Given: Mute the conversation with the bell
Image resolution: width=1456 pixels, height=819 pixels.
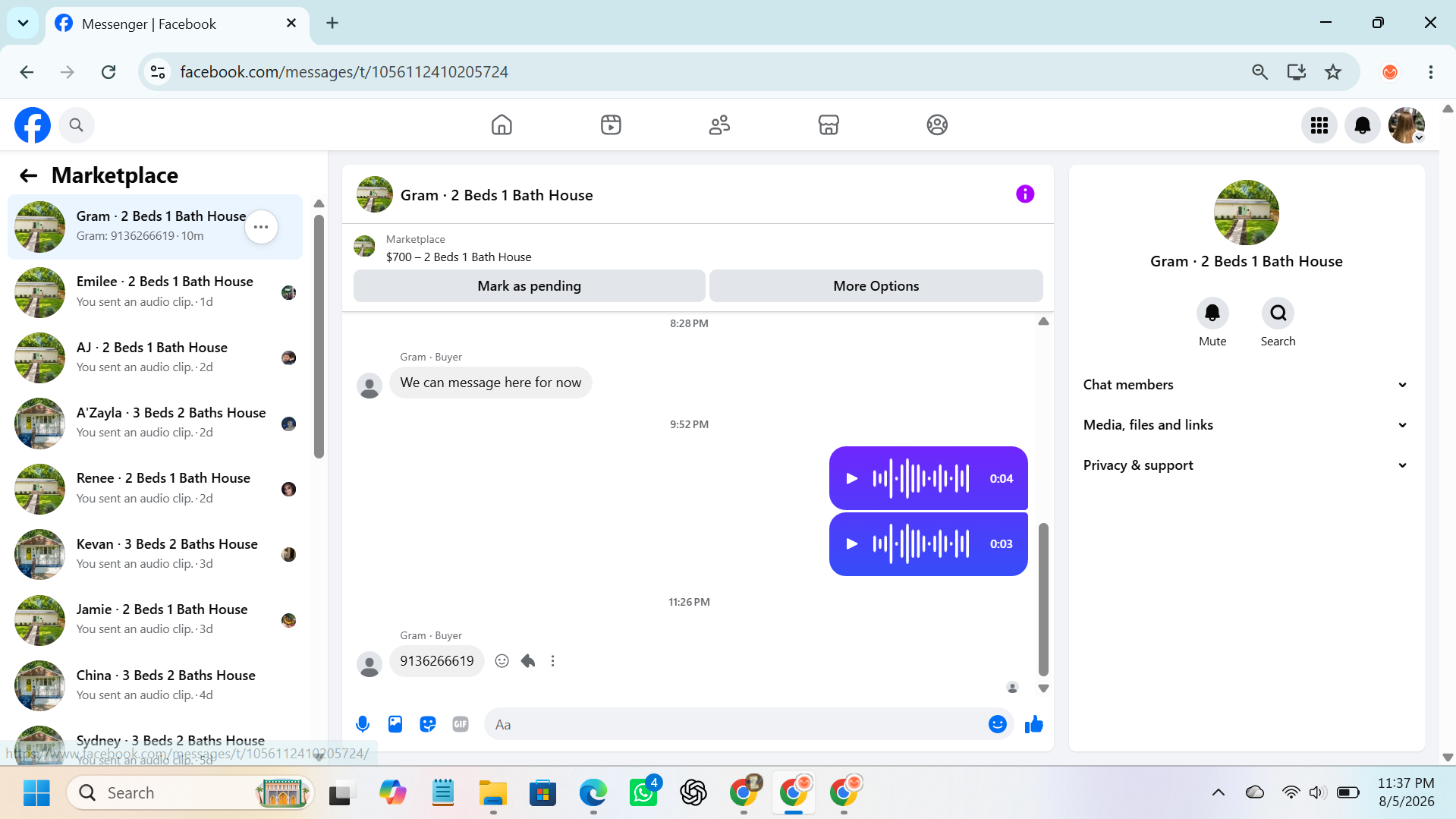Looking at the screenshot, I should (x=1212, y=313).
